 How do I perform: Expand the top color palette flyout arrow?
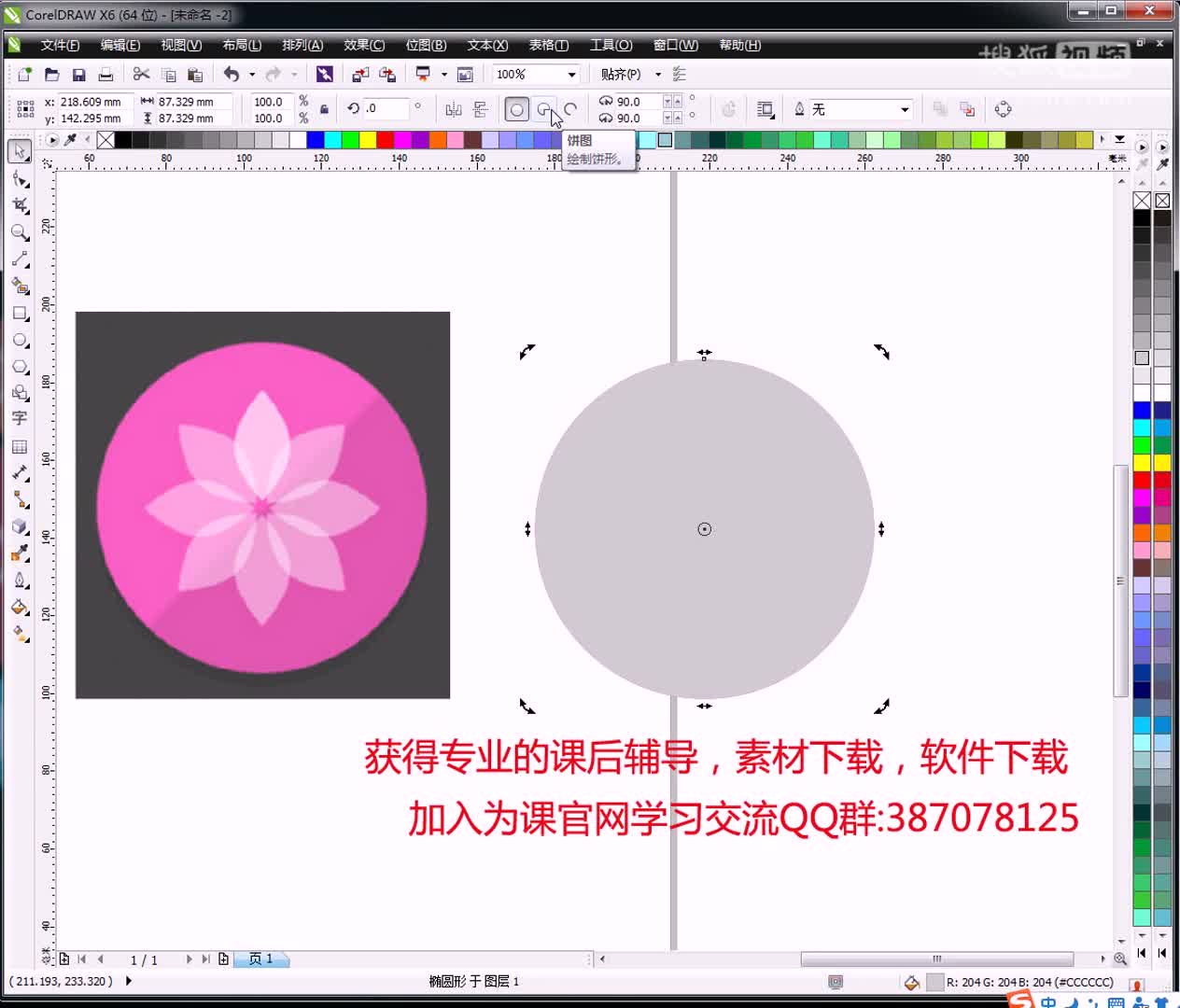pyautogui.click(x=1119, y=139)
